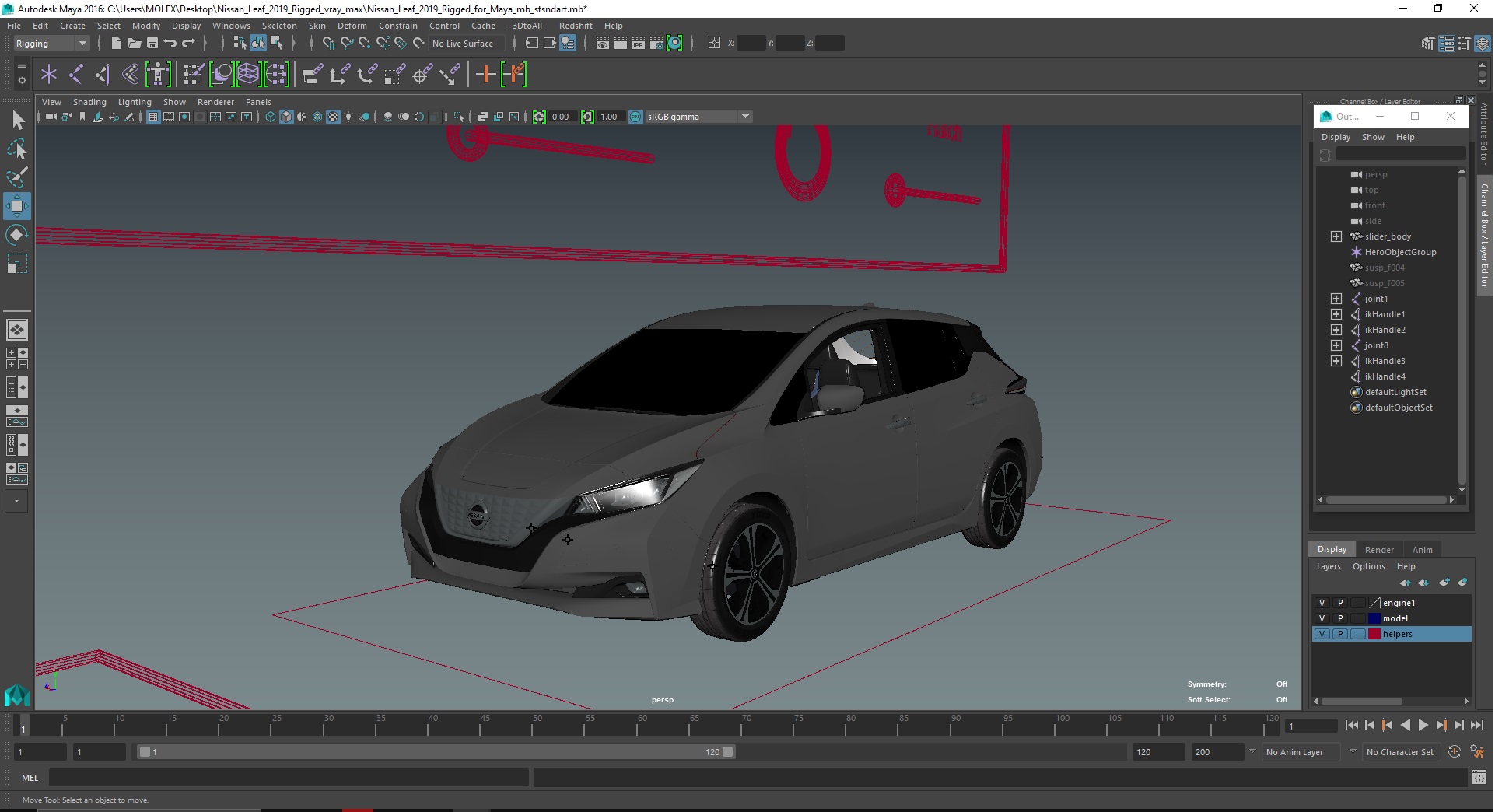Expand slider_body in Outliner
1495x812 pixels.
click(x=1336, y=236)
